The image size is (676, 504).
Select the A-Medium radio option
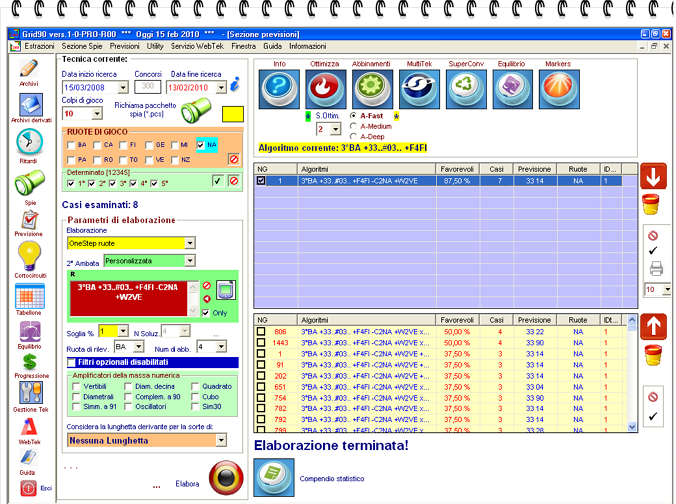354,126
